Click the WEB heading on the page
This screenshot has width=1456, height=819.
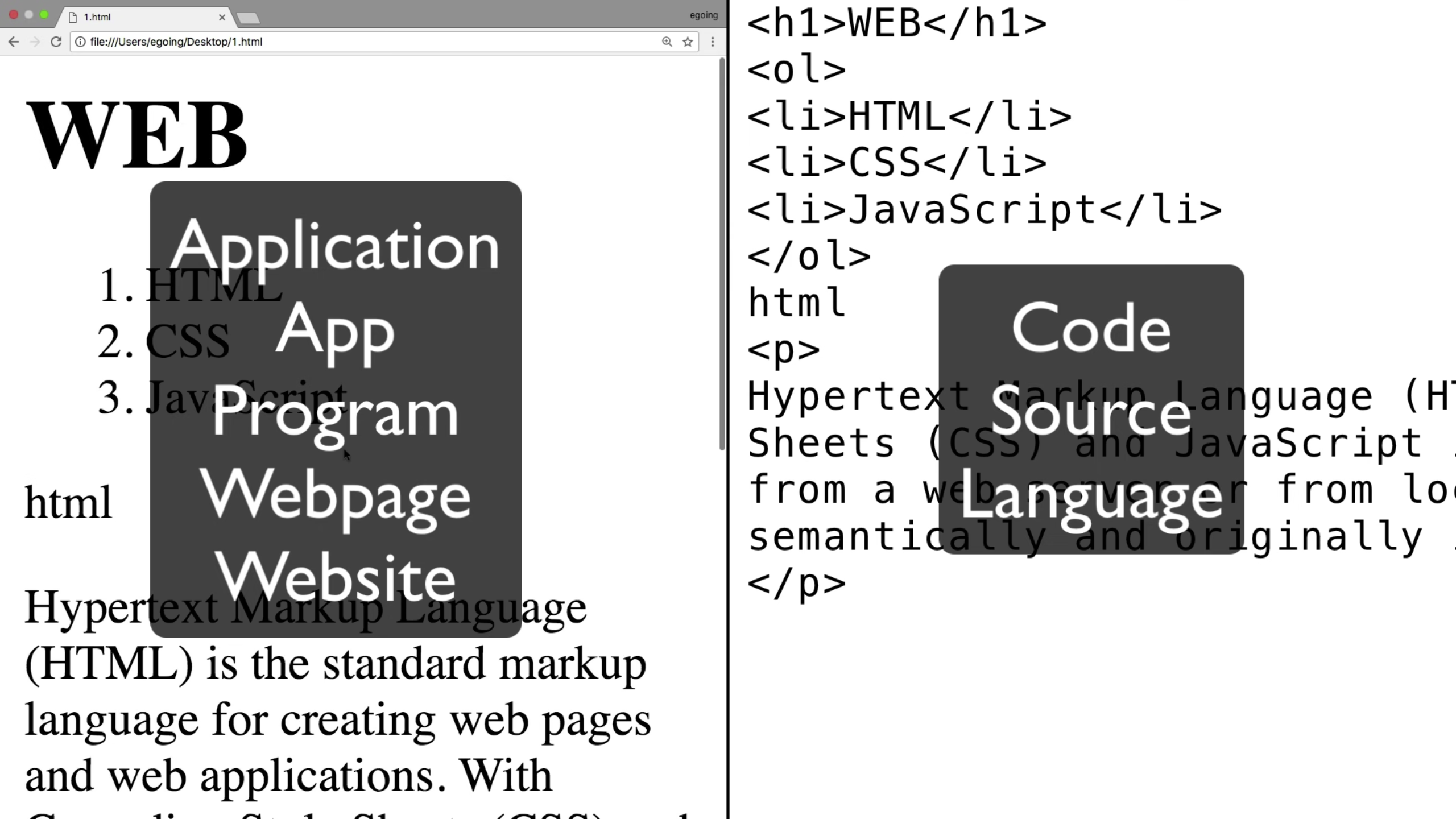136,135
